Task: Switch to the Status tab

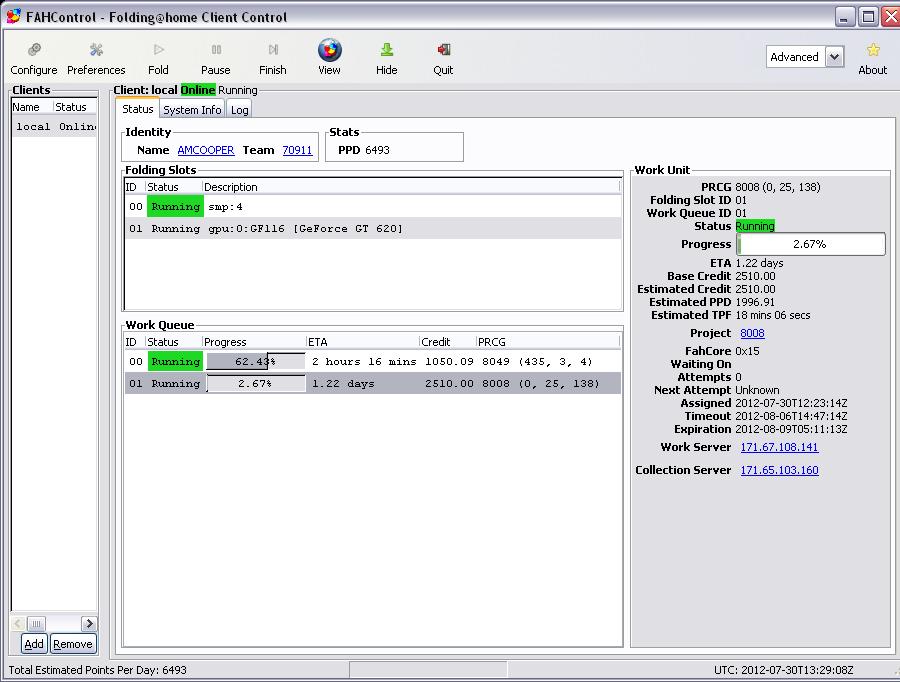Action: click(x=138, y=109)
